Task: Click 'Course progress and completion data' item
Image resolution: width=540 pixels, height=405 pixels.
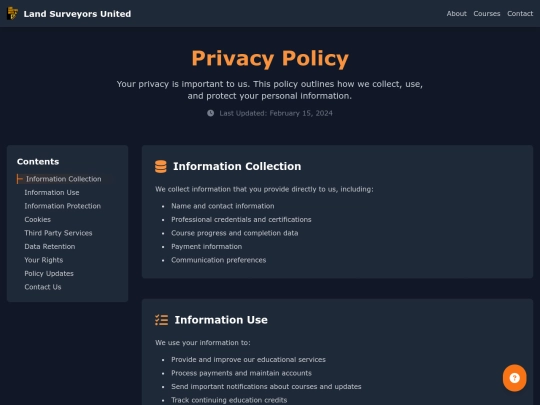Action: point(235,233)
